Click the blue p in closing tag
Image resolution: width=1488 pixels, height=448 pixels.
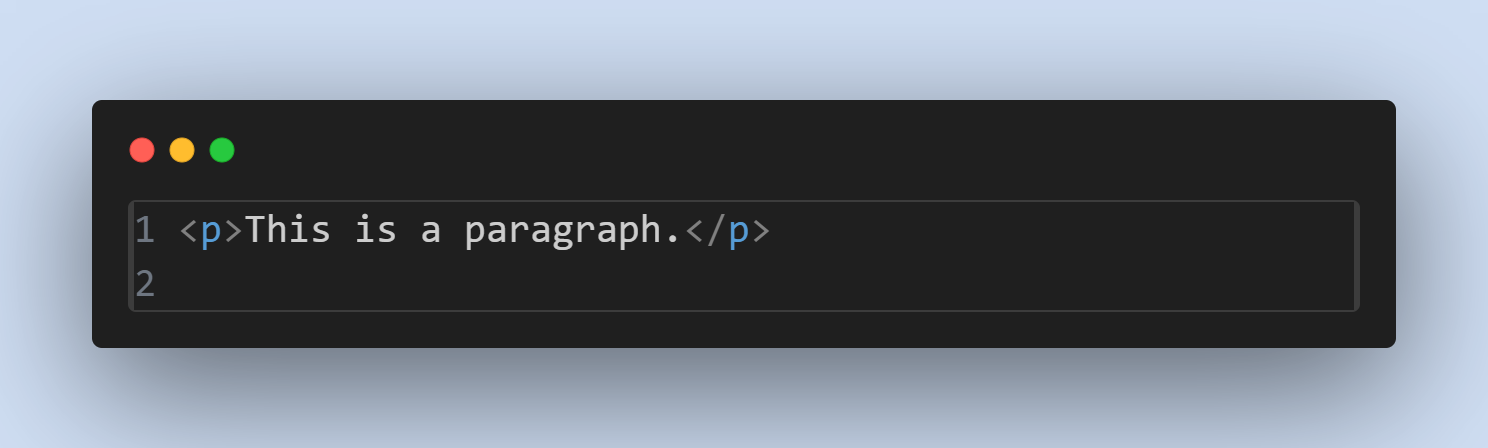point(738,234)
